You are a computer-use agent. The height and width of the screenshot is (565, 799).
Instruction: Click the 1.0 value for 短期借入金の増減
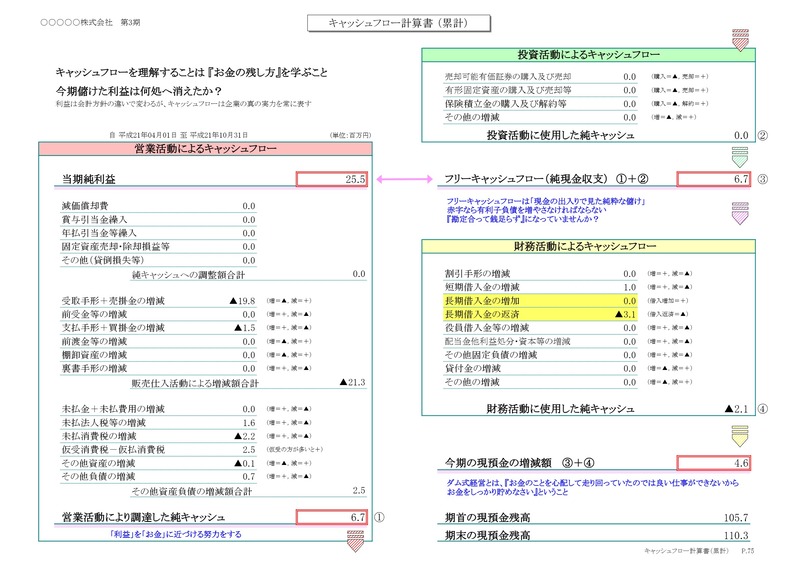630,287
